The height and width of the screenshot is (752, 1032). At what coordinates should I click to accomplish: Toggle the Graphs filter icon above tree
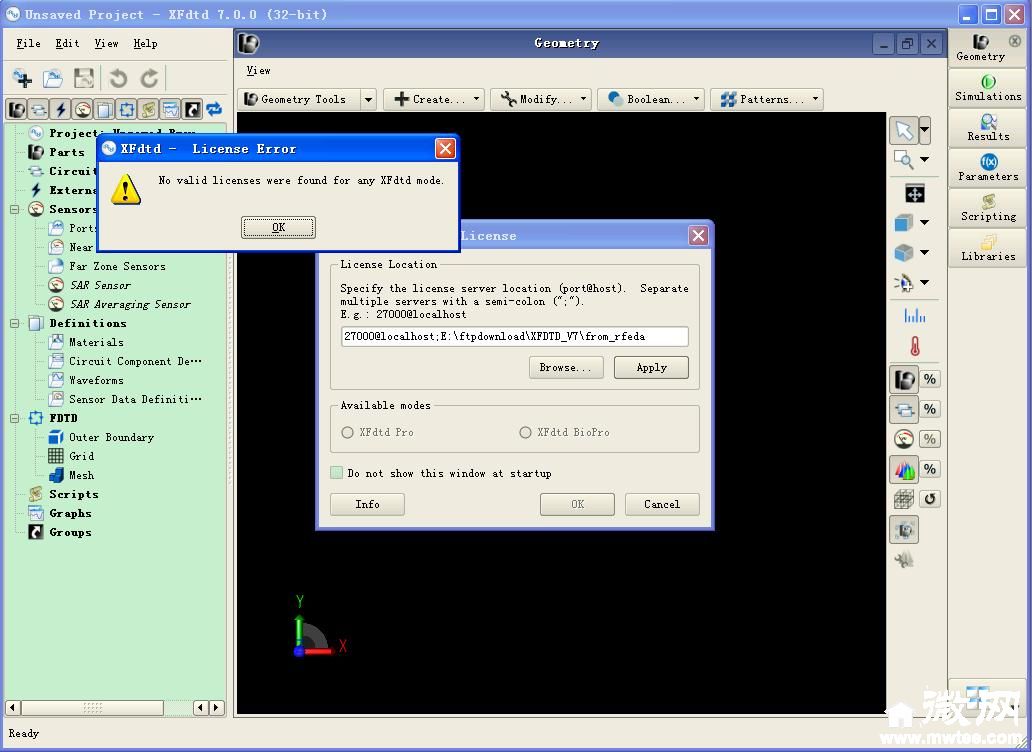[170, 109]
